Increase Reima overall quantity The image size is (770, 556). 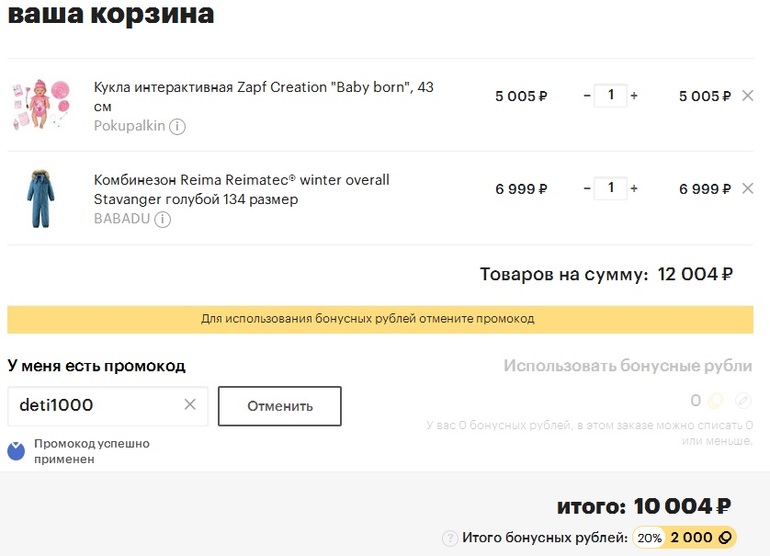(x=634, y=188)
